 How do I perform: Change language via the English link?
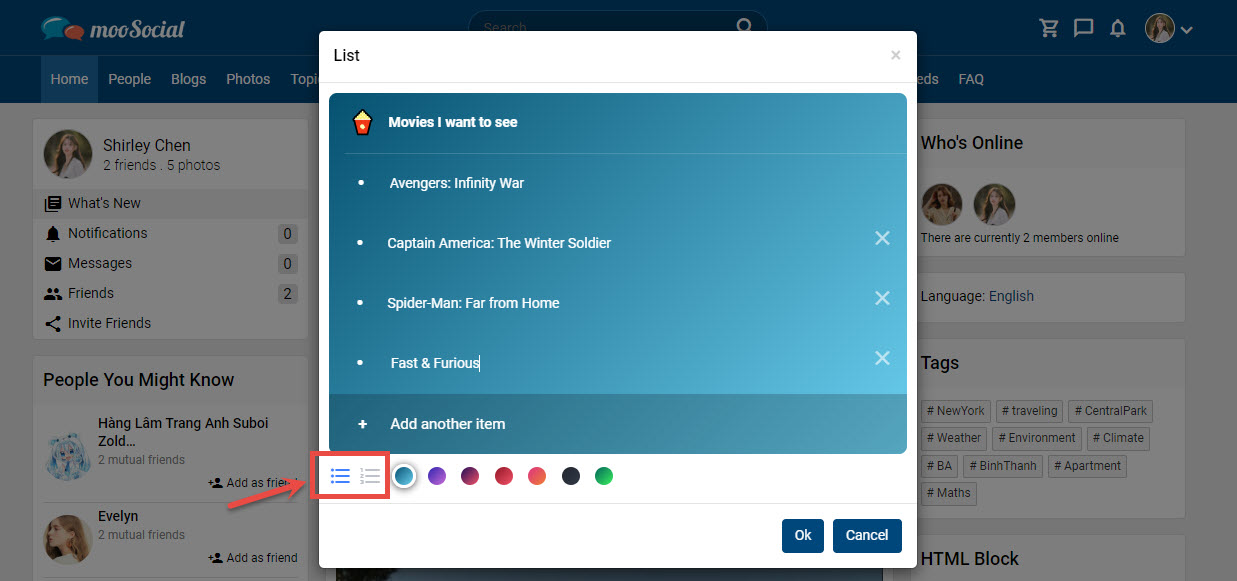[1011, 296]
